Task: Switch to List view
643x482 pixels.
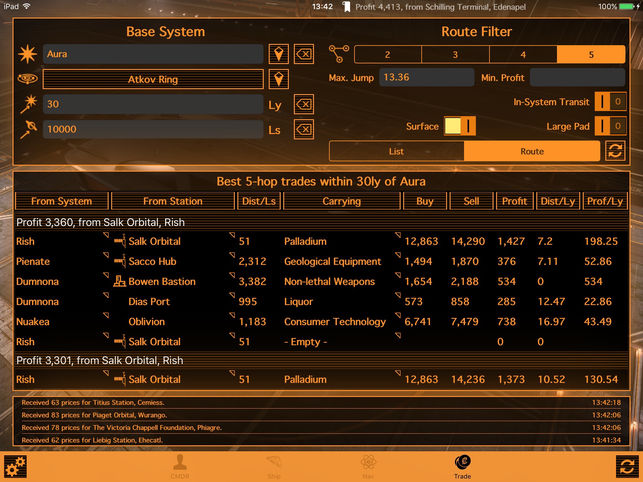Action: click(397, 151)
